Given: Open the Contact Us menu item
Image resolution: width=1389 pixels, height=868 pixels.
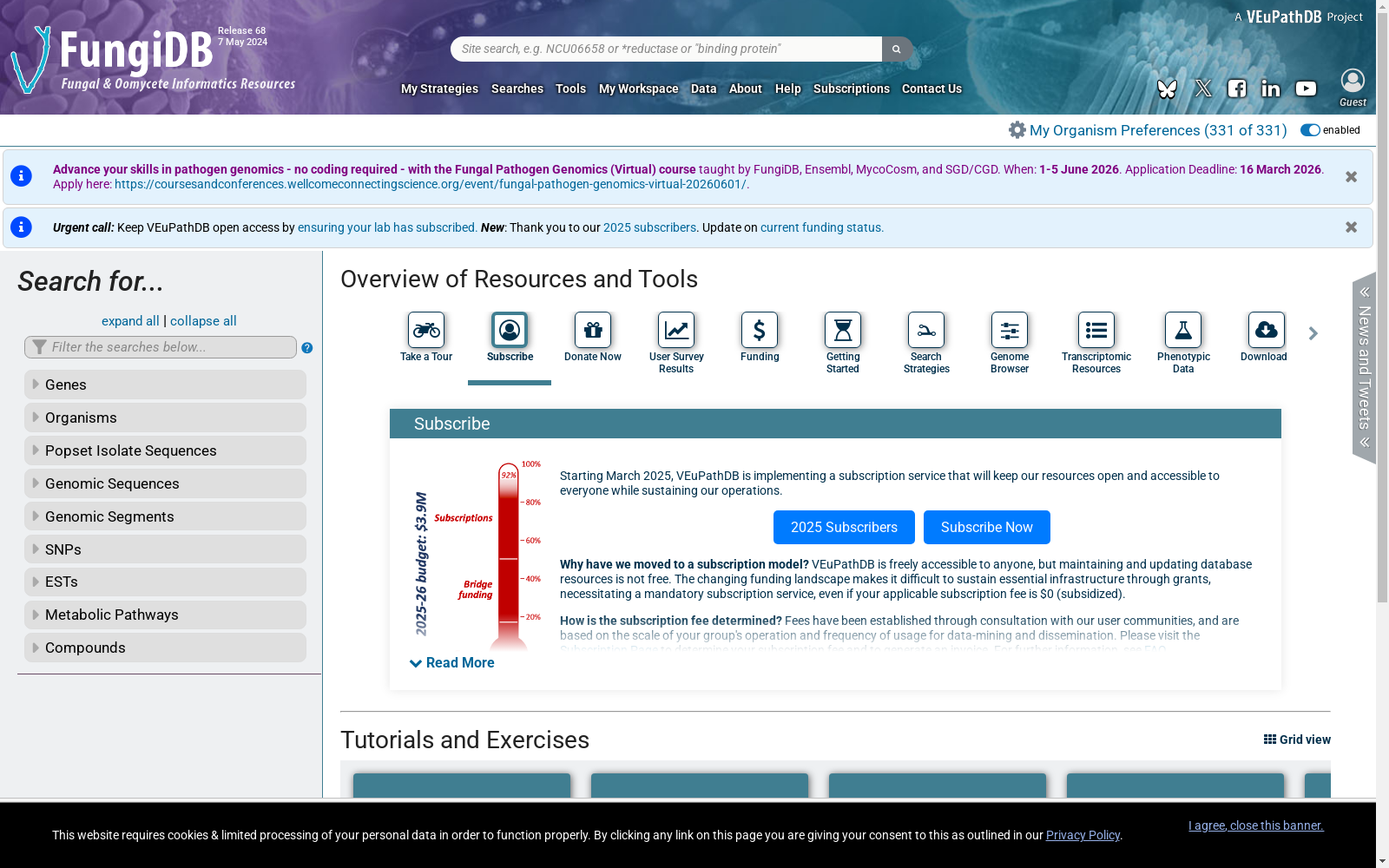Looking at the screenshot, I should tap(931, 89).
